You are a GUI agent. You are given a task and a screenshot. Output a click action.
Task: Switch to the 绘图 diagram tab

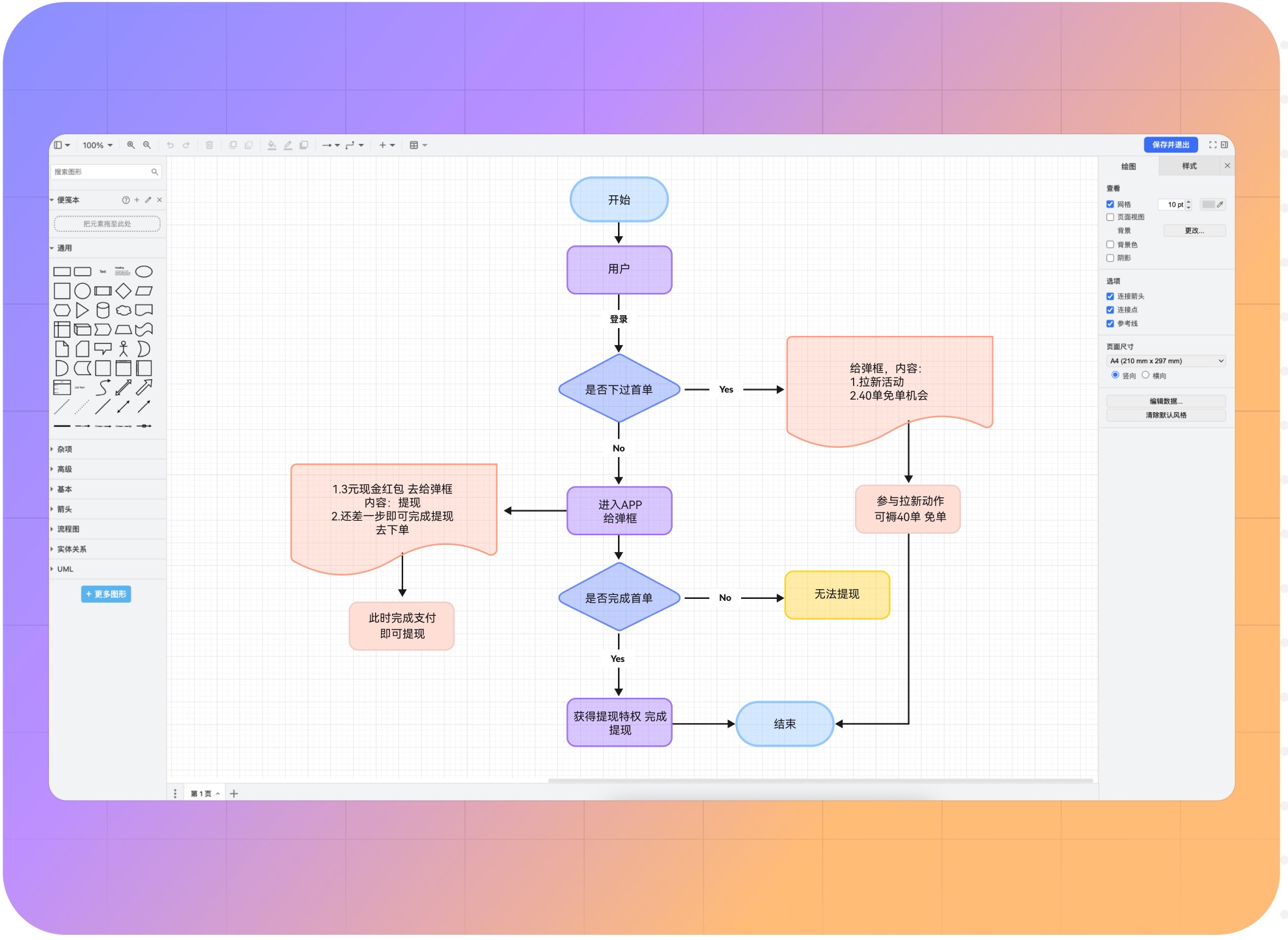point(1128,167)
